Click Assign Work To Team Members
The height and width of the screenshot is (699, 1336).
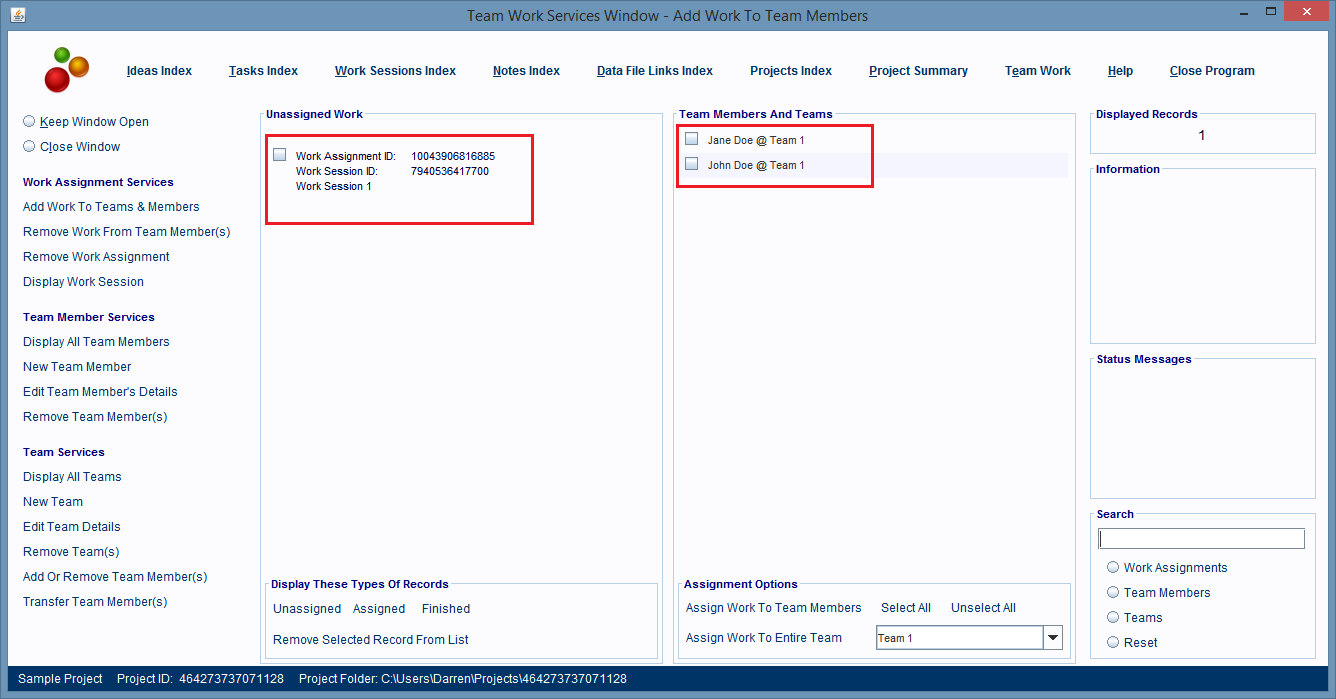(x=773, y=608)
